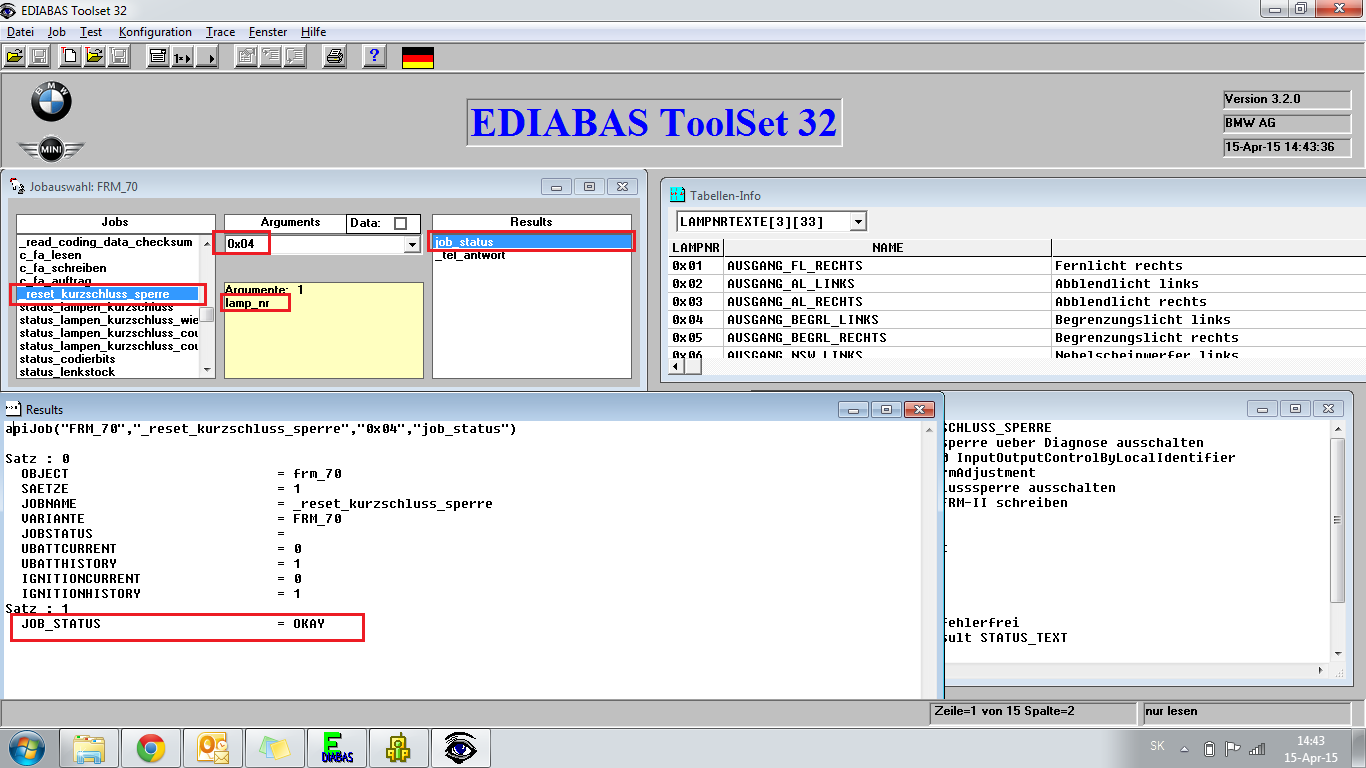This screenshot has height=768, width=1366.
Task: Toggle the Data checkbox in Arguments
Action: tap(401, 223)
